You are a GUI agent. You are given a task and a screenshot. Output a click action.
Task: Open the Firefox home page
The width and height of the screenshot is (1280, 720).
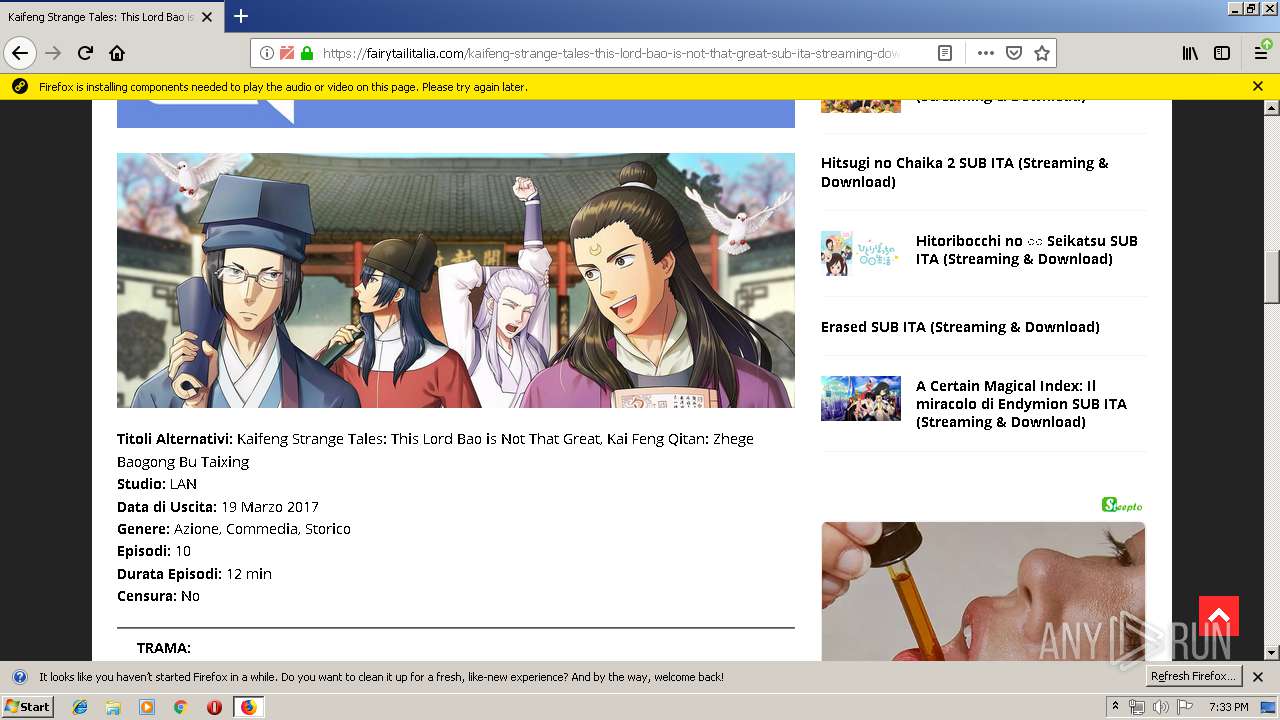click(117, 53)
